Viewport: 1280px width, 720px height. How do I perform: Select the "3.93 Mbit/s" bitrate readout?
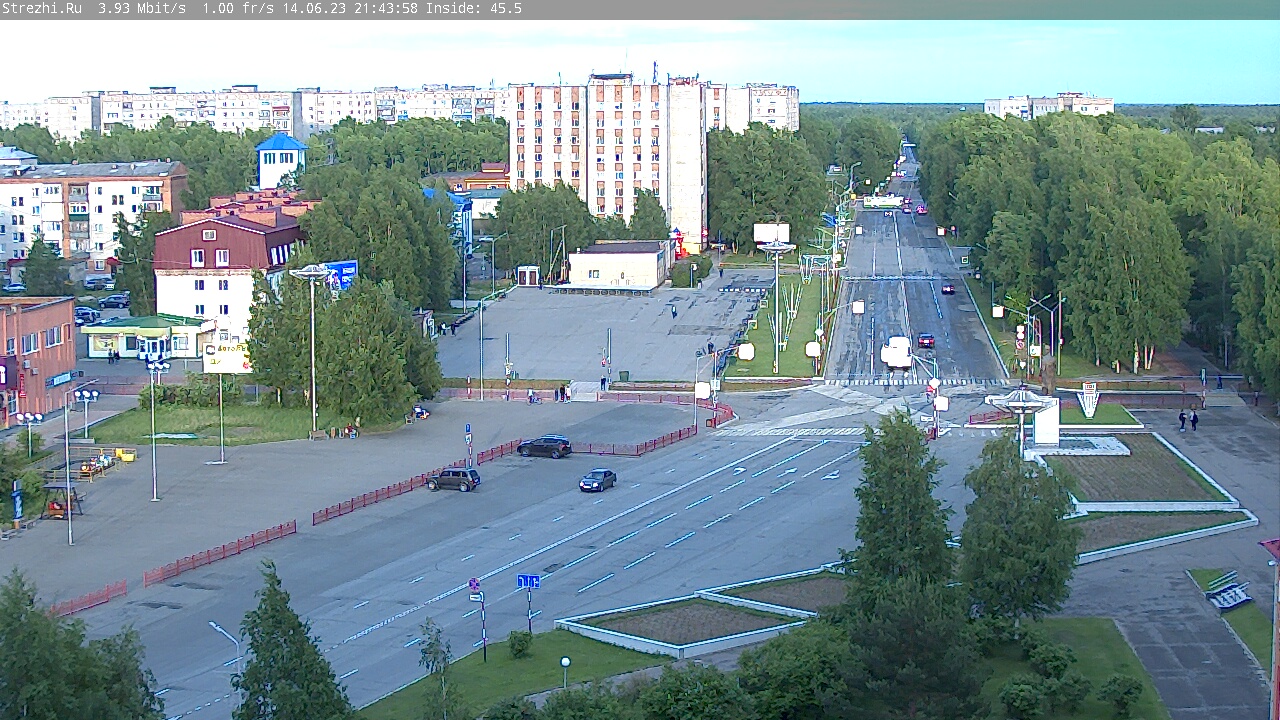pos(142,8)
